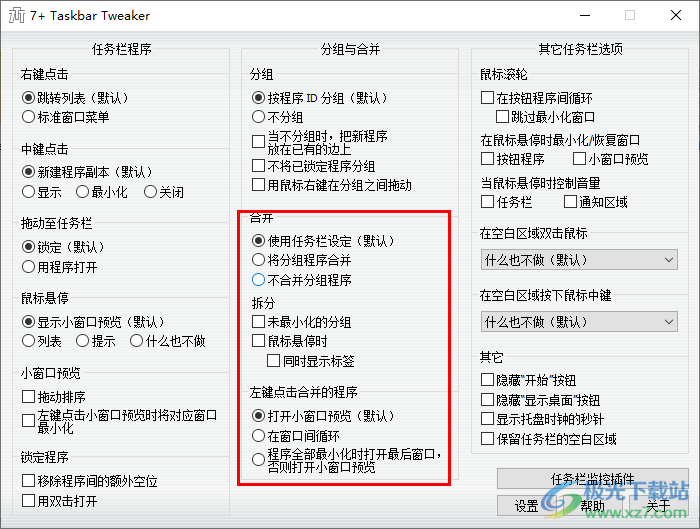Tick 未最小化的分组 checkbox

258,322
